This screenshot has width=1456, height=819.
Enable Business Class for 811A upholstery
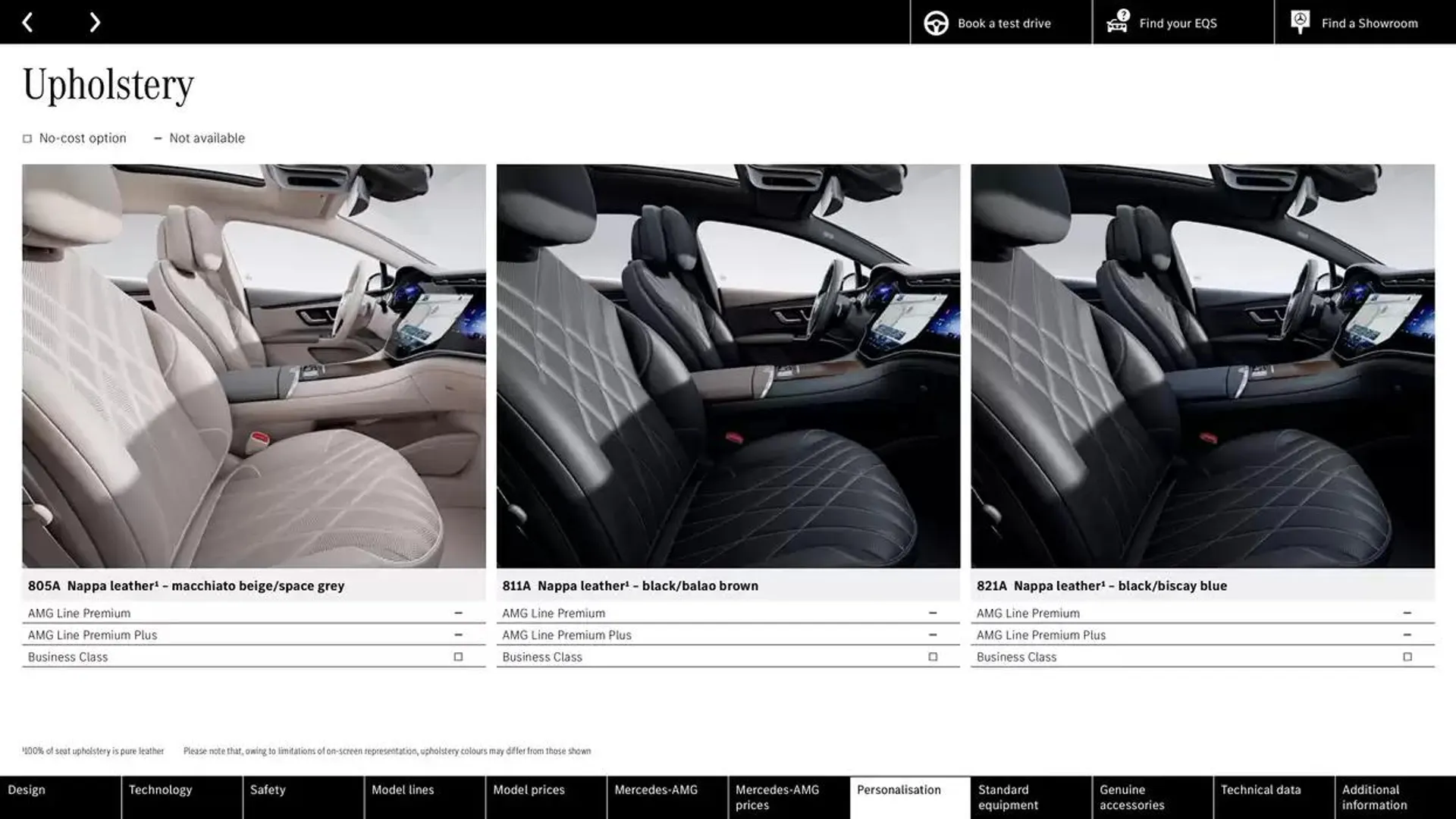[x=932, y=656]
